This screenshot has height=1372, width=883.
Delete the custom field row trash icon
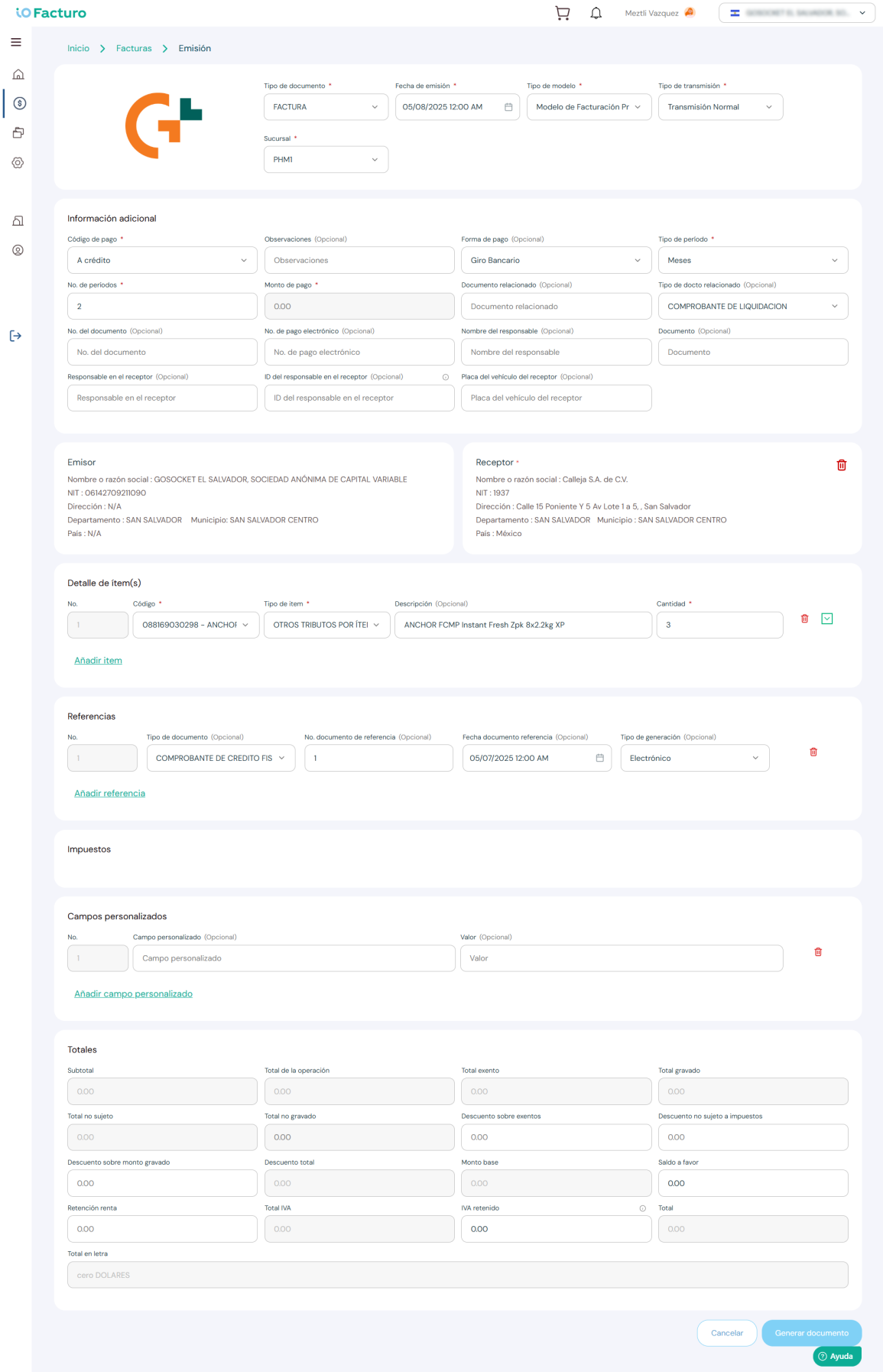tap(818, 952)
